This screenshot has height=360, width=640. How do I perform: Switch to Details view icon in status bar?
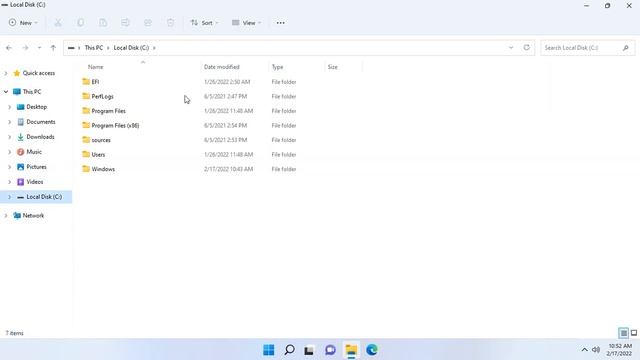pos(623,333)
